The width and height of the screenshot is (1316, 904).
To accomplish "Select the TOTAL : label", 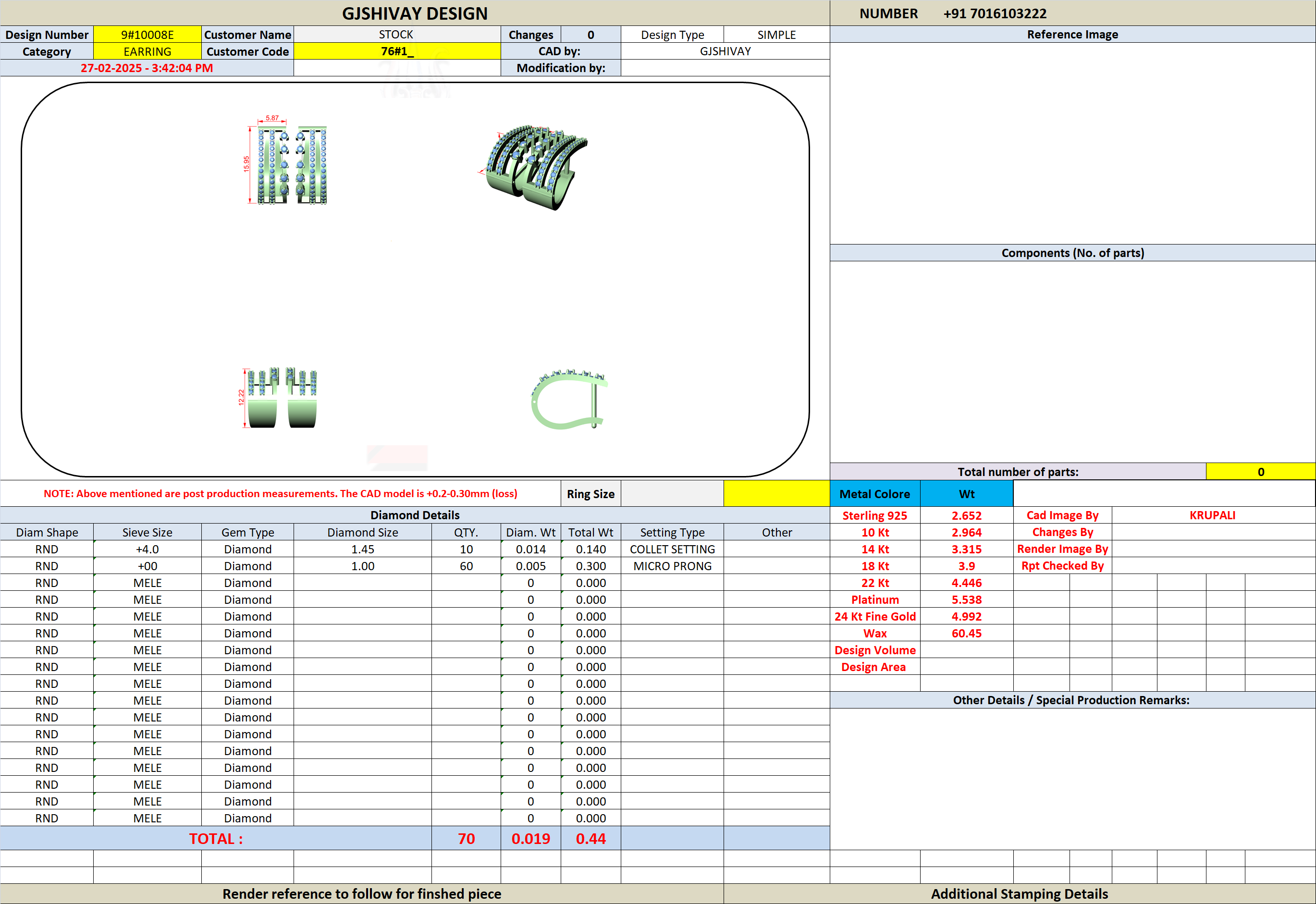I will tap(216, 838).
